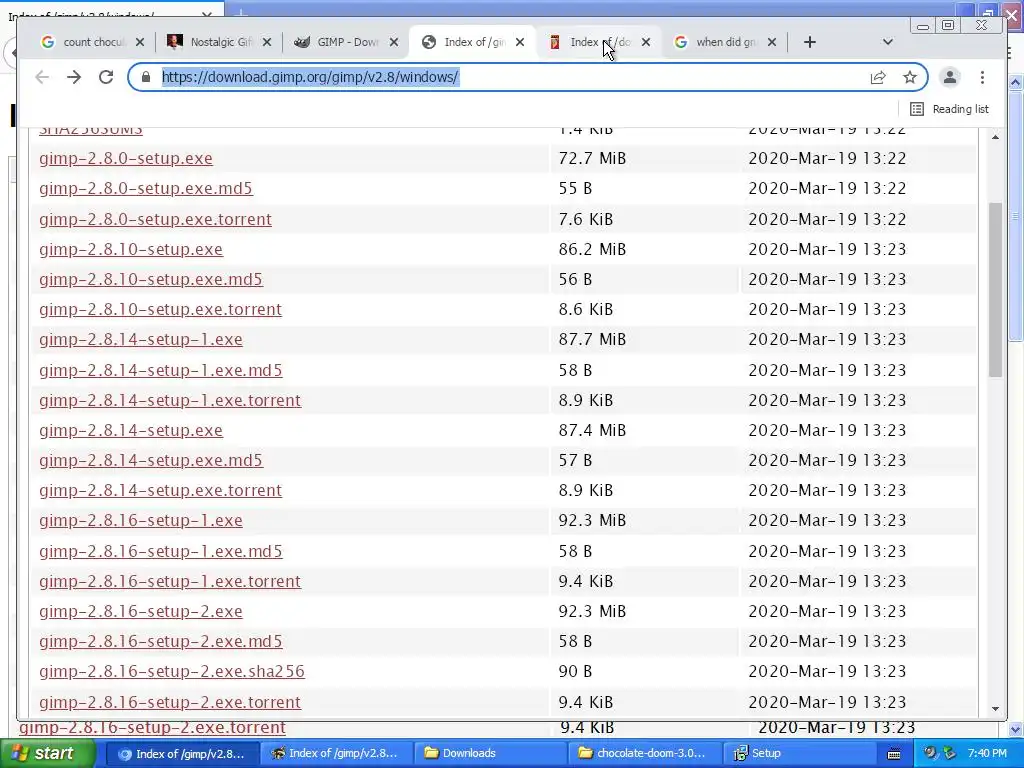This screenshot has height=768, width=1024.
Task: Open gimp-2.8.10-setup.exe.md5 link
Action: tap(151, 280)
